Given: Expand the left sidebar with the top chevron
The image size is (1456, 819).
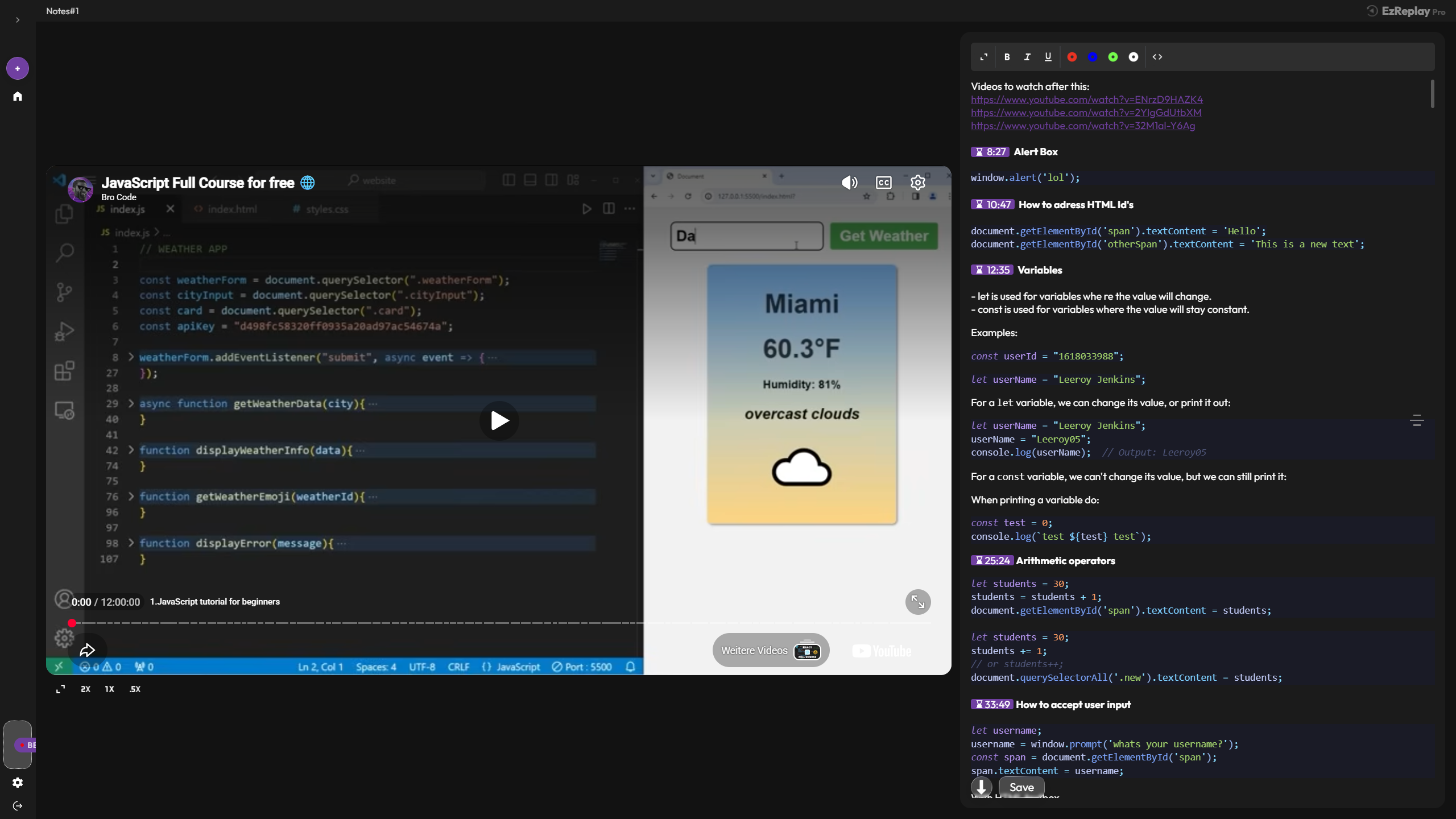Looking at the screenshot, I should coord(17,19).
